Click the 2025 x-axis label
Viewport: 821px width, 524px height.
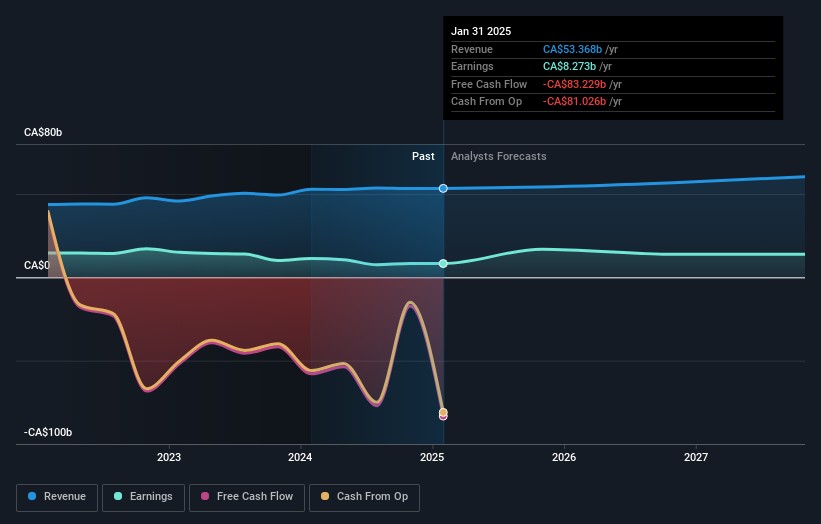(432, 458)
